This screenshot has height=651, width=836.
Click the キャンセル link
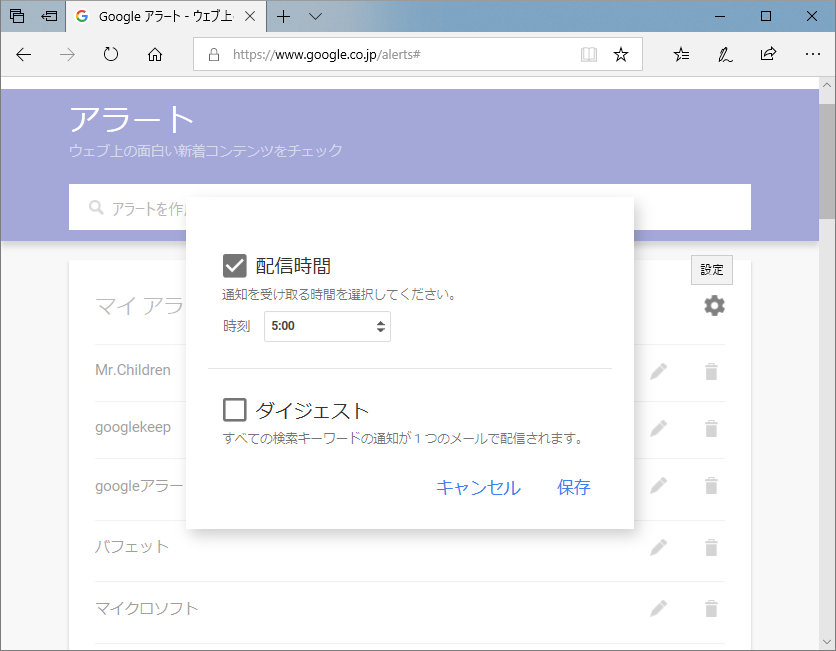coord(478,487)
